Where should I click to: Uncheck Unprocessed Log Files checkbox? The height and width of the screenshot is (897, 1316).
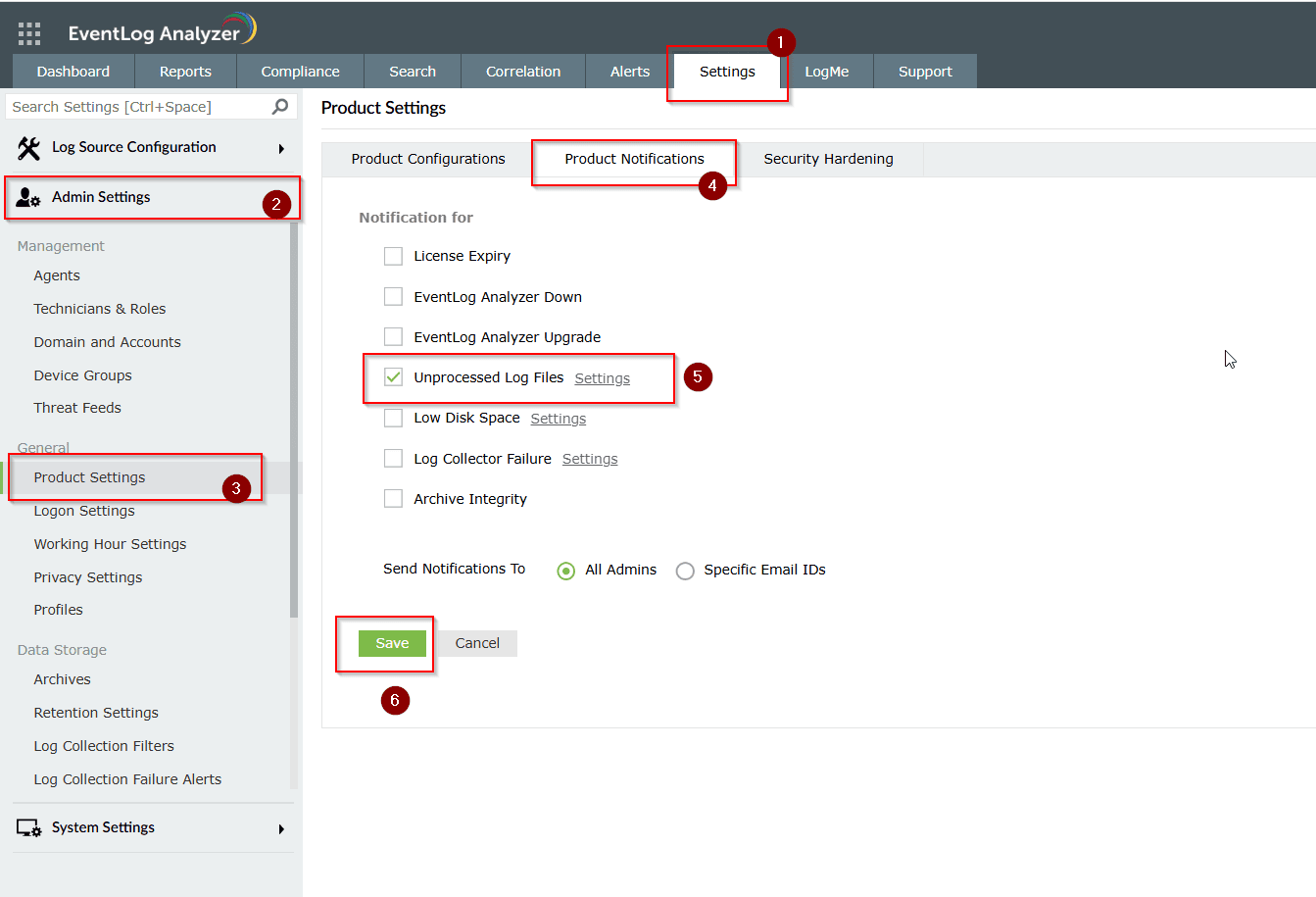click(393, 377)
